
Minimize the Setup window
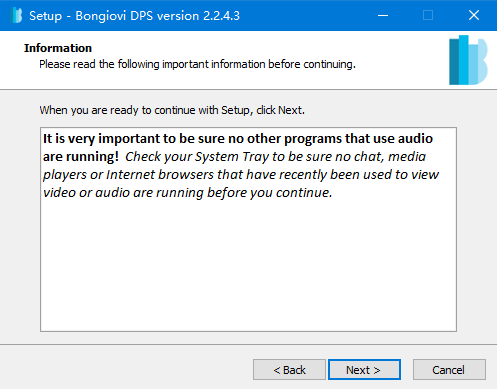point(383,15)
